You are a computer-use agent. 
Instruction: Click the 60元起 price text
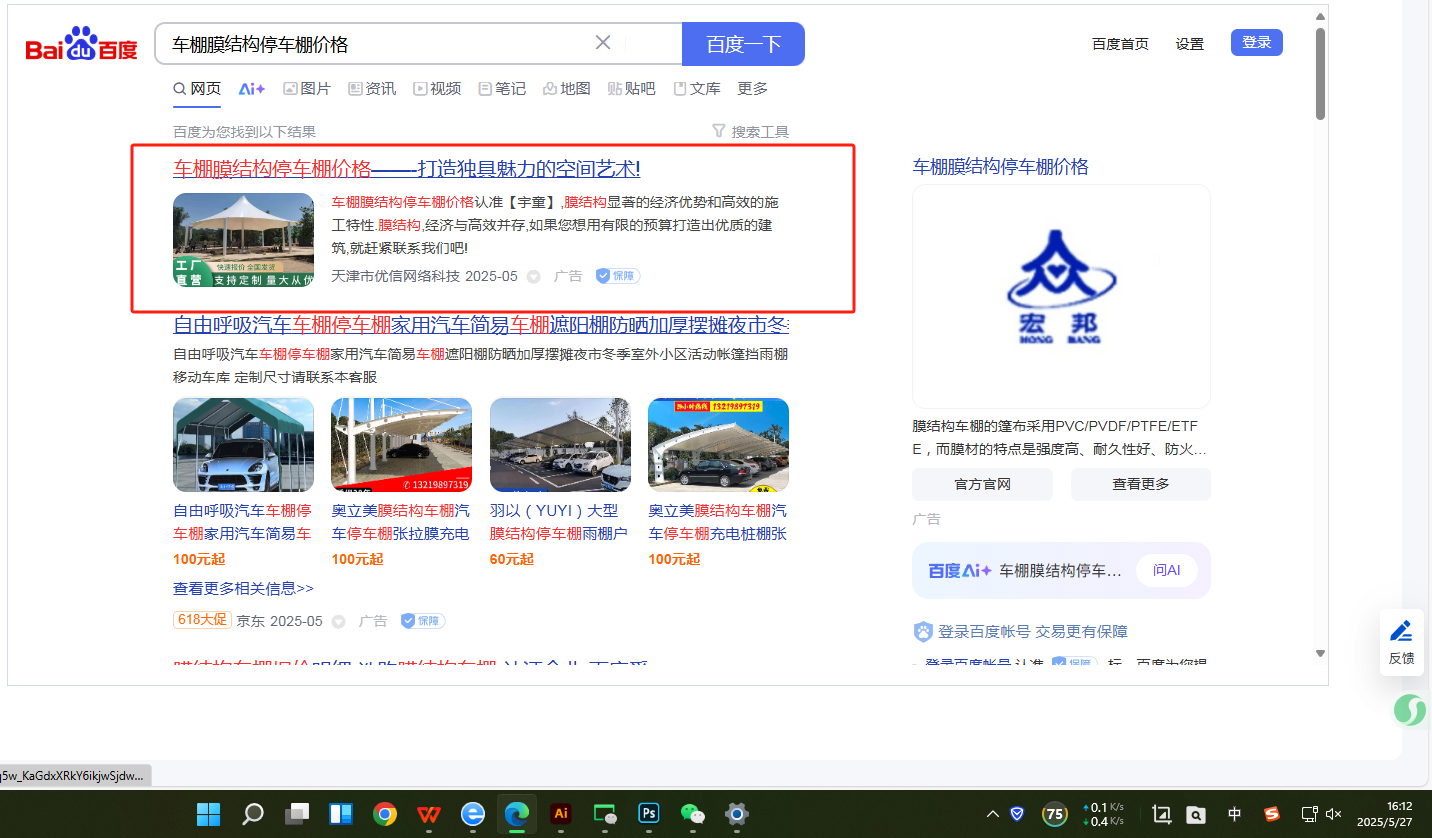512,559
